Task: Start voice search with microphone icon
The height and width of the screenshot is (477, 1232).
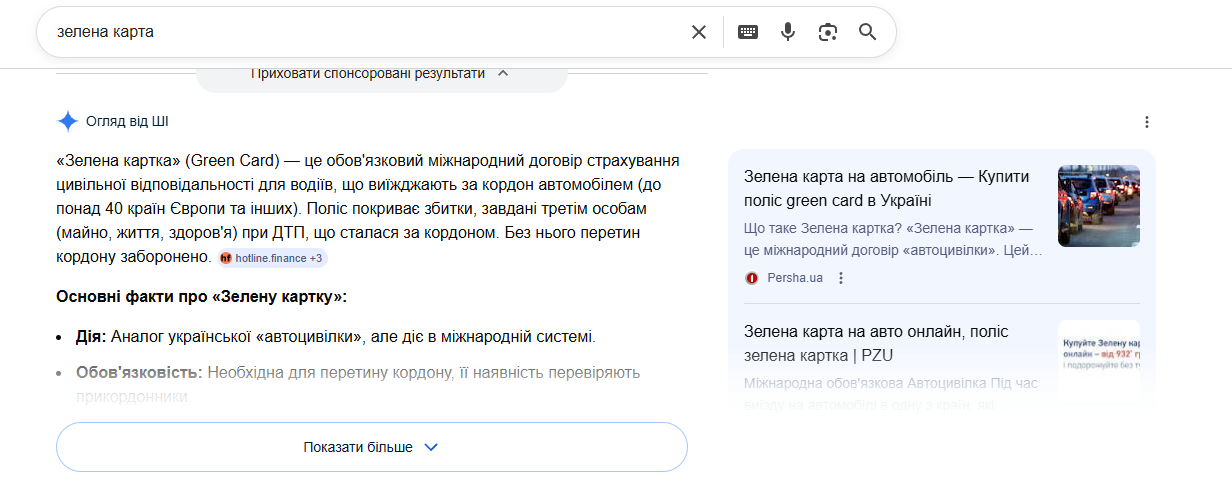Action: (x=788, y=32)
